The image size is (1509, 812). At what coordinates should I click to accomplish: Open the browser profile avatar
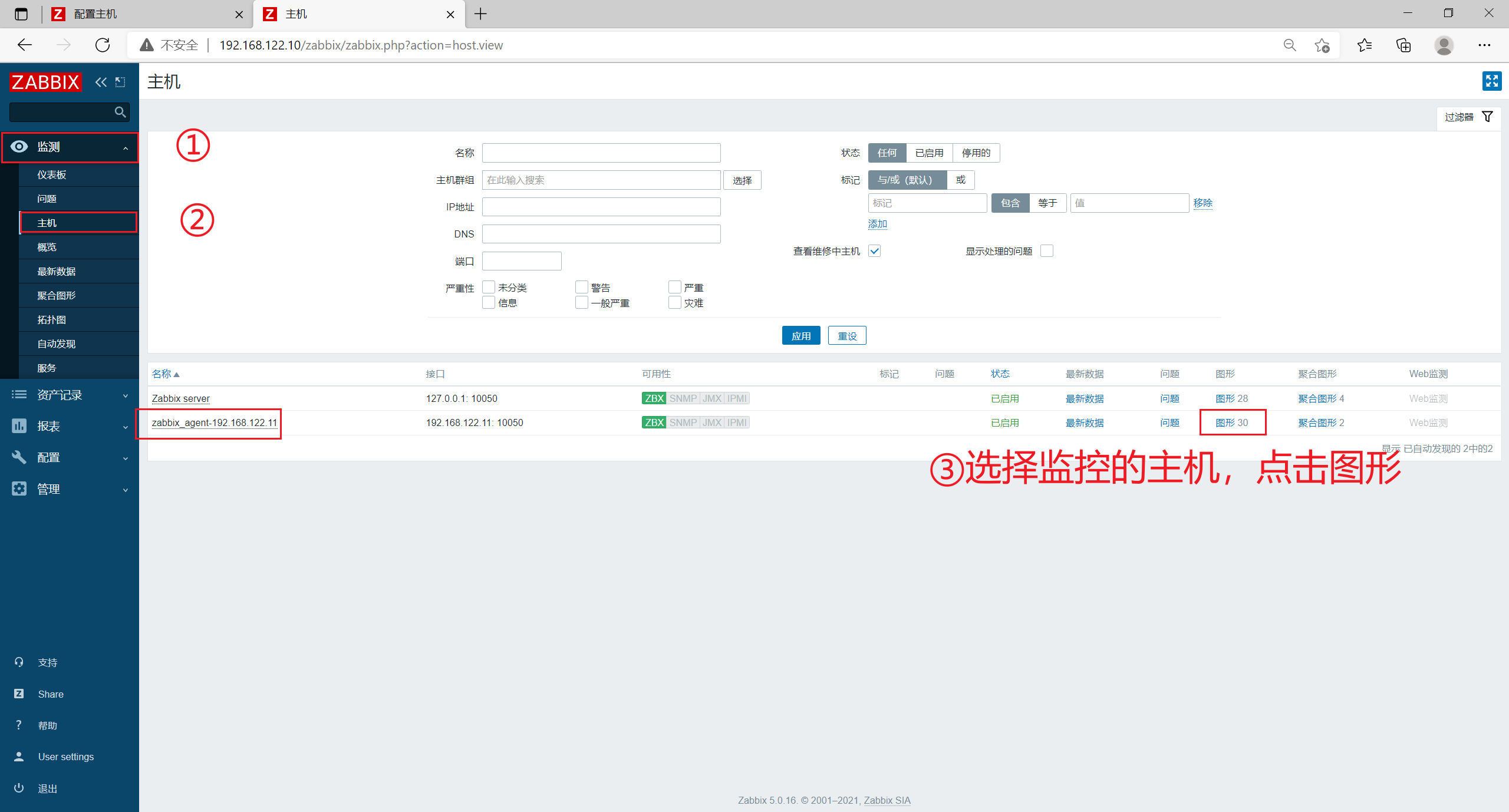[x=1444, y=45]
